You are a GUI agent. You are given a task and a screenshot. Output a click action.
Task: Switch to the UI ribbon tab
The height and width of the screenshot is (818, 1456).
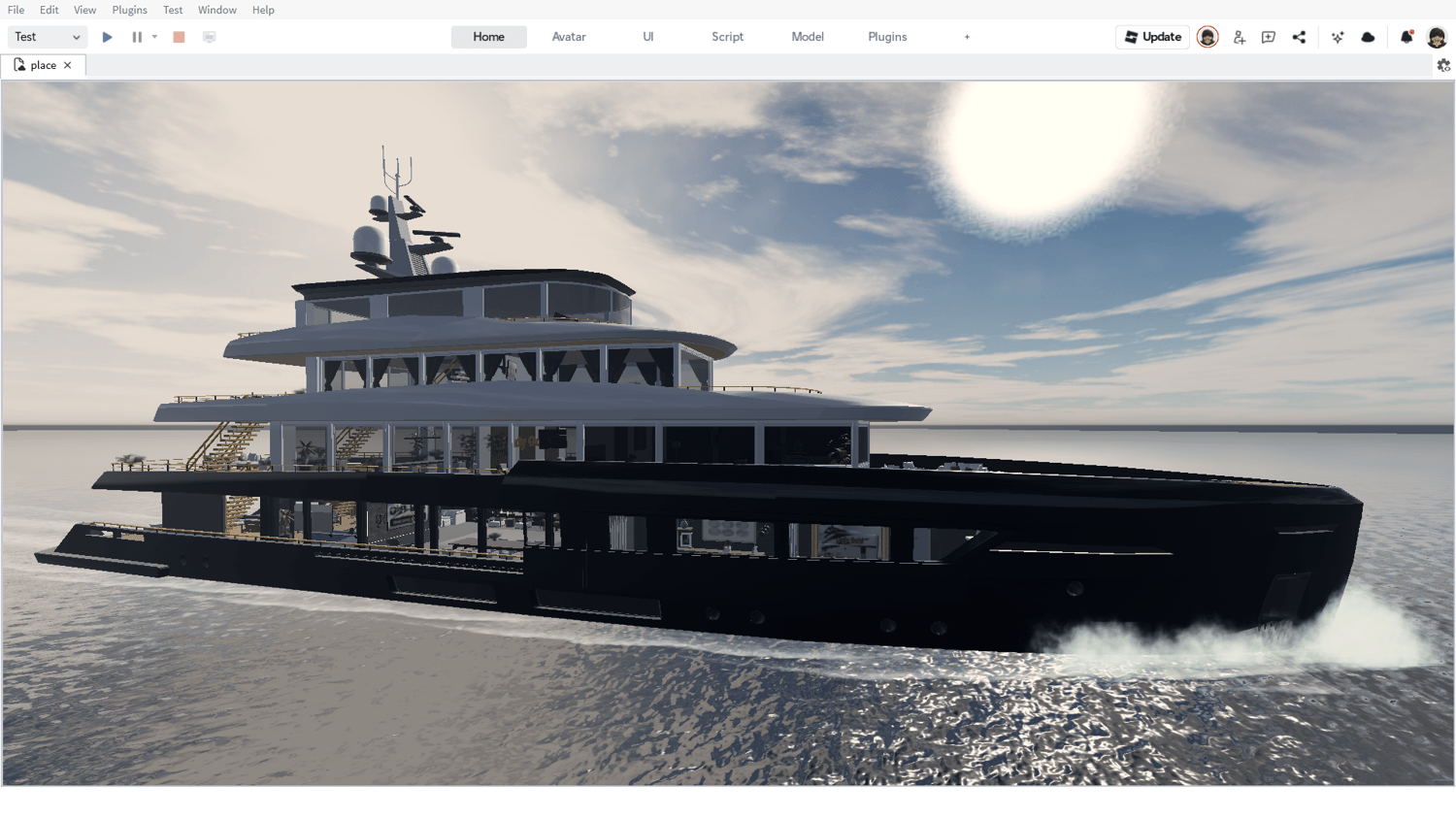pyautogui.click(x=648, y=37)
